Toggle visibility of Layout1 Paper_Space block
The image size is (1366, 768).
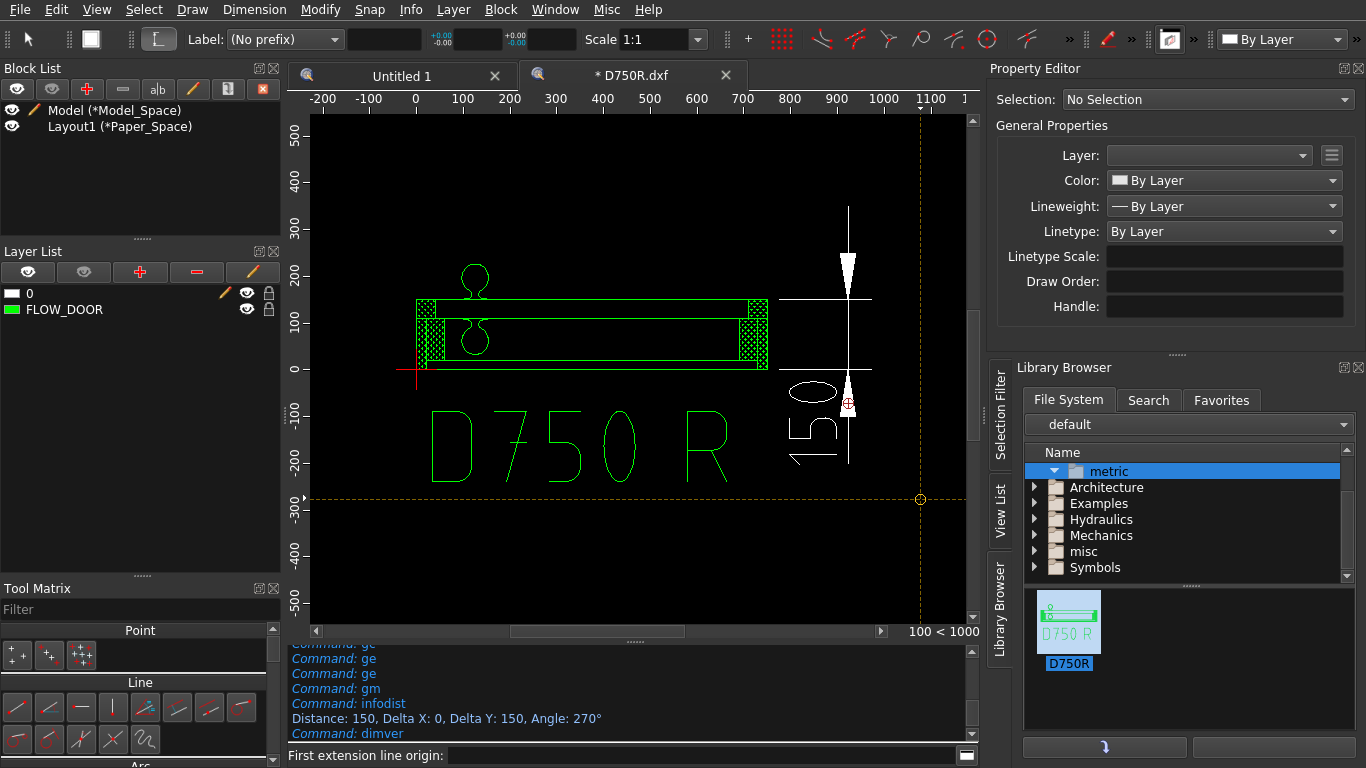point(12,126)
